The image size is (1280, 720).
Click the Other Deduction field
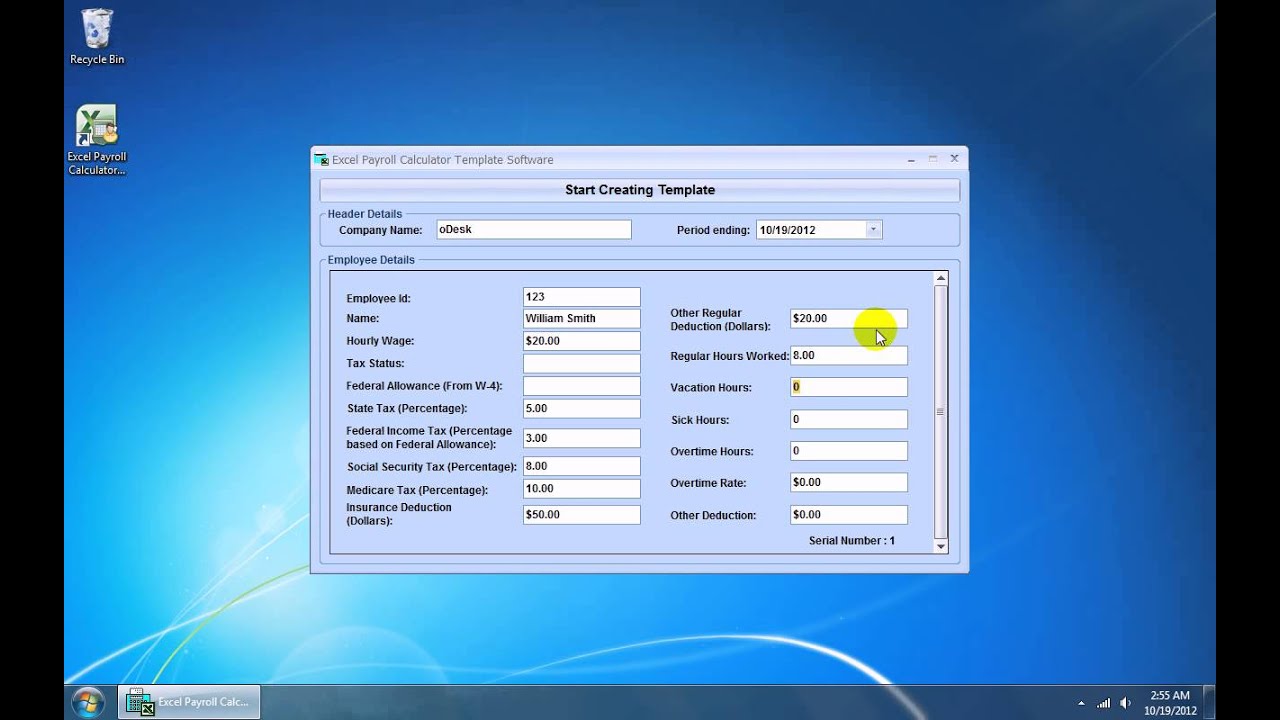848,515
